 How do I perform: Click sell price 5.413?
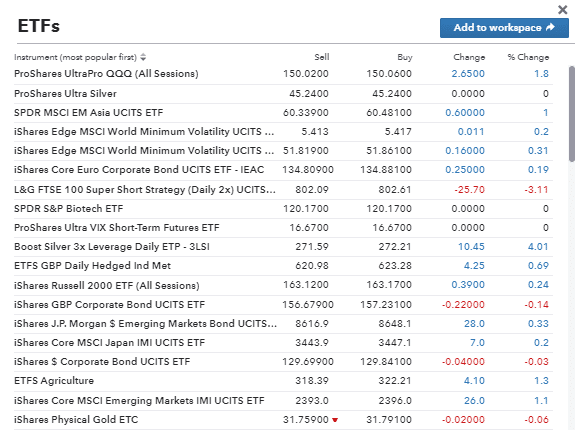coord(315,132)
